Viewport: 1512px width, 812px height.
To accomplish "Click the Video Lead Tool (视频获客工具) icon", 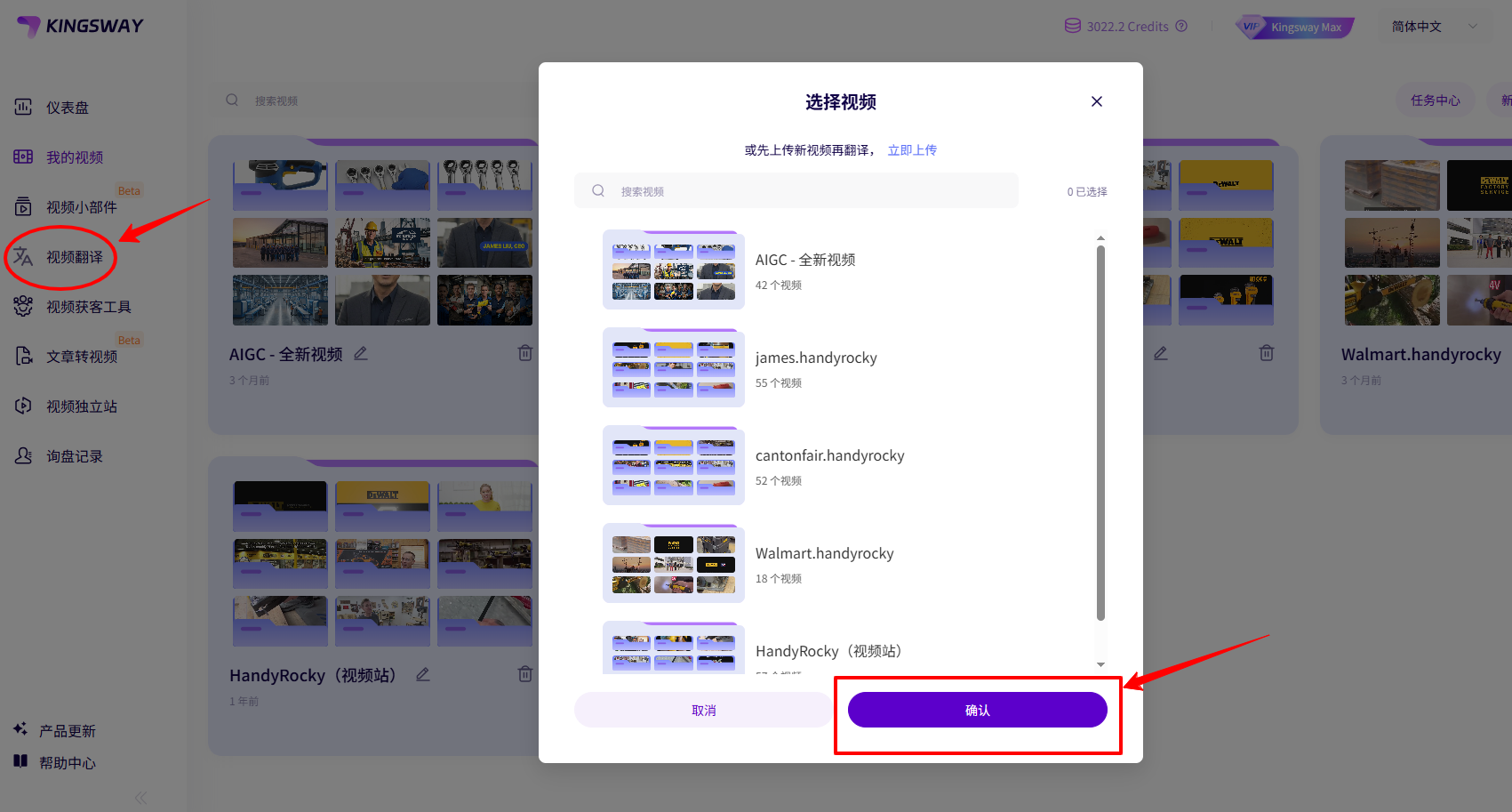I will pyautogui.click(x=23, y=307).
